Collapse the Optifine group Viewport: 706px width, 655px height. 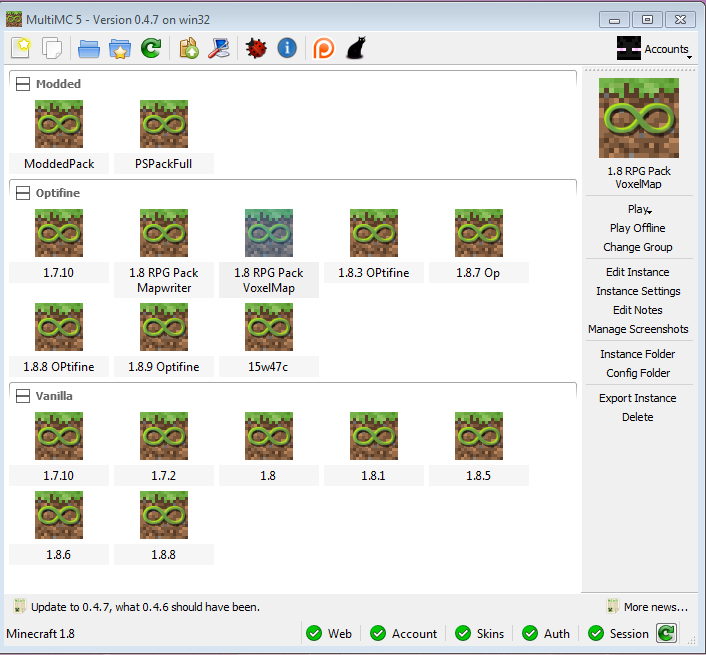pyautogui.click(x=21, y=192)
